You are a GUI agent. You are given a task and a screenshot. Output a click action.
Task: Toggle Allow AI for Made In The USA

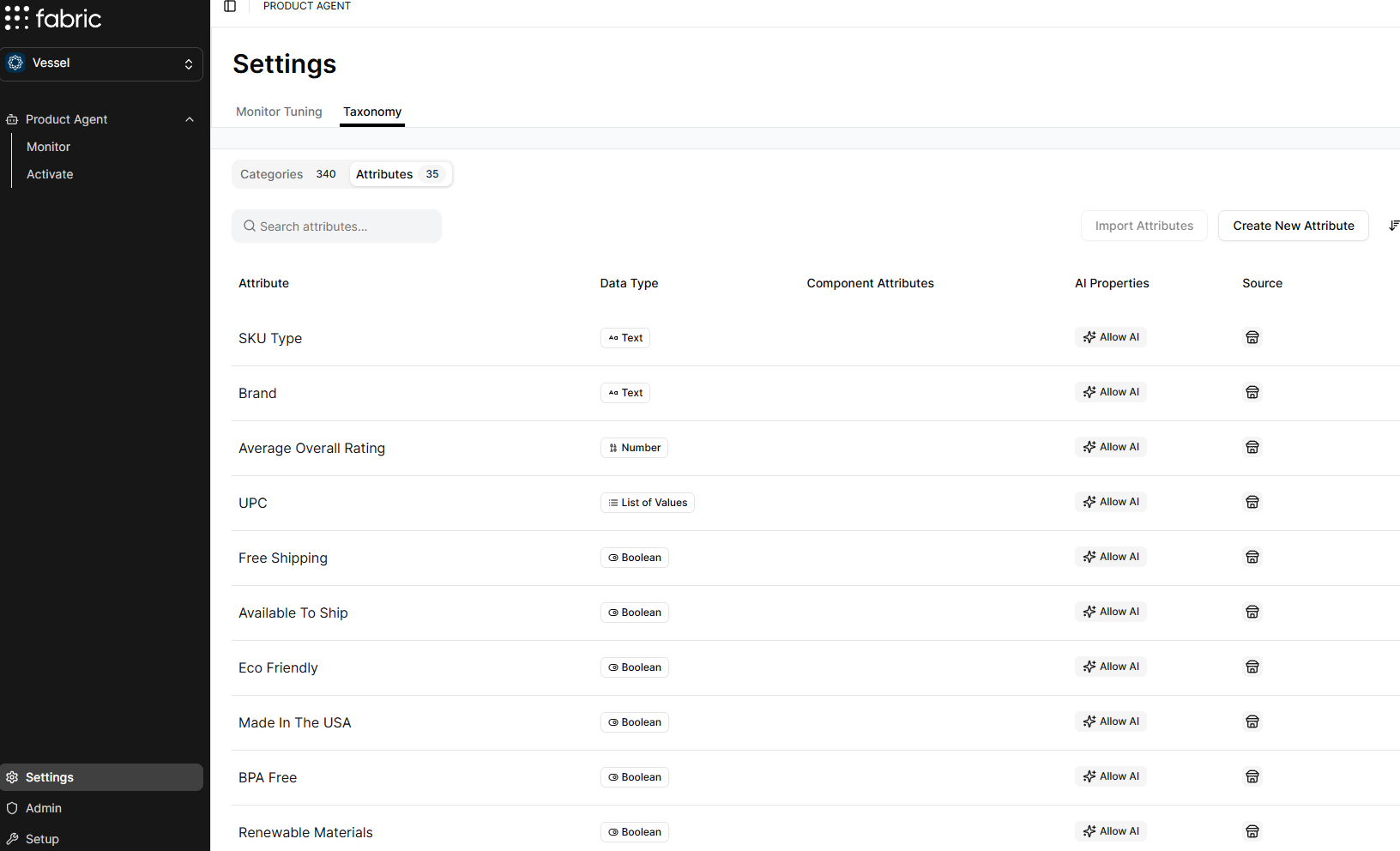1111,721
